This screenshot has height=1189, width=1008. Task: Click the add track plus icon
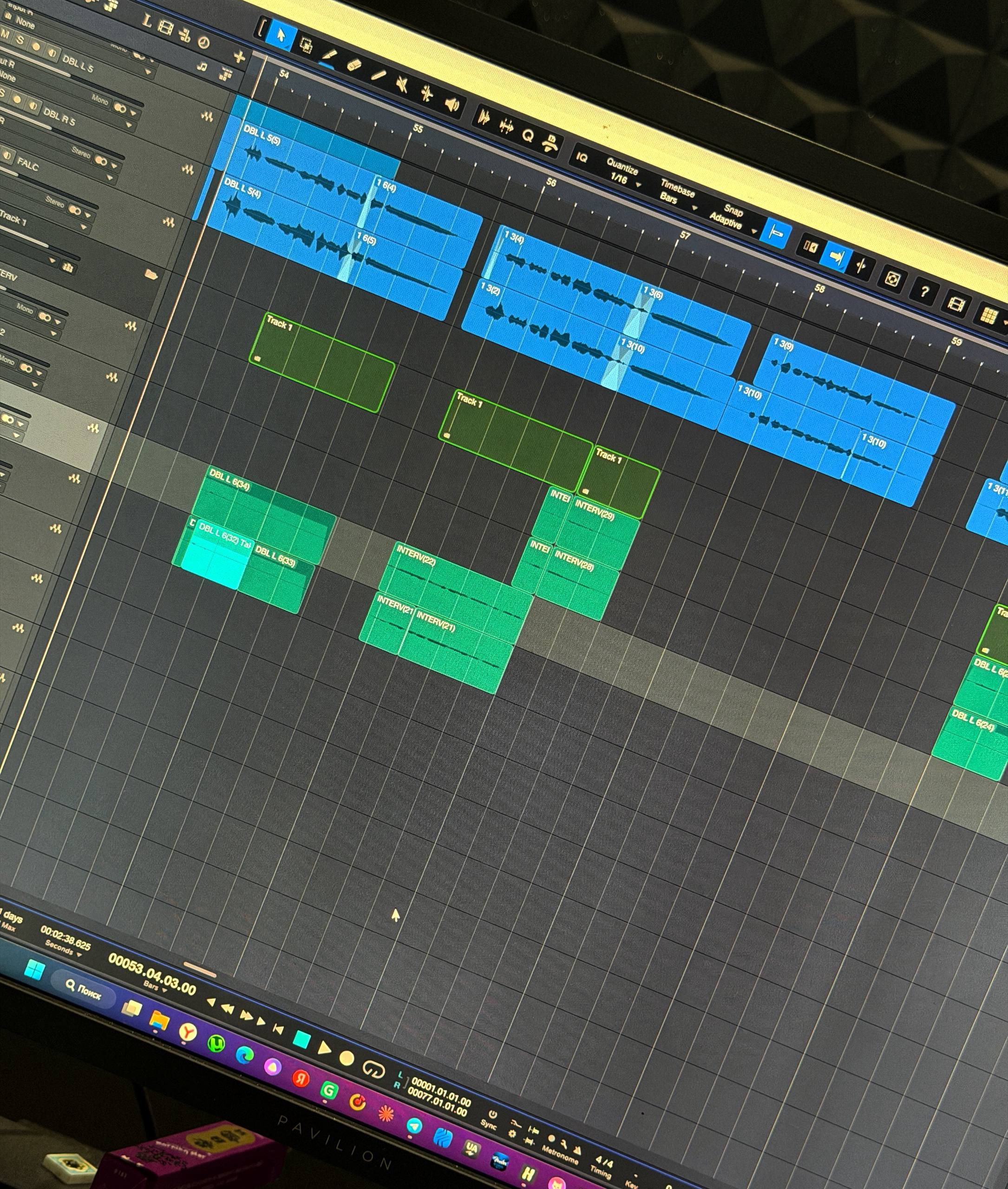tap(239, 57)
